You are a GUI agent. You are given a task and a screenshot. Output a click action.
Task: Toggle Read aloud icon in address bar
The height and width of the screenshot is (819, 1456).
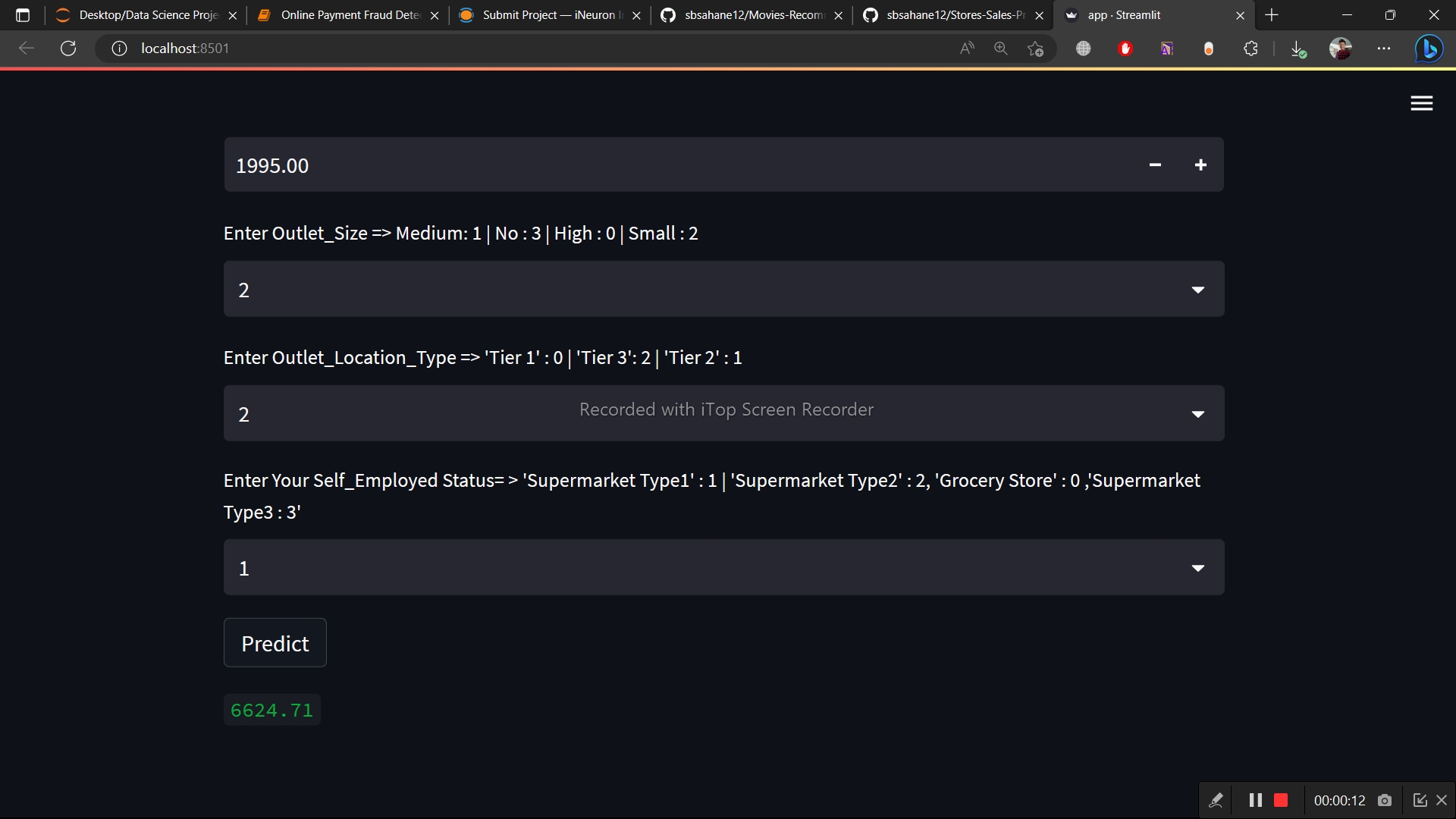coord(967,49)
